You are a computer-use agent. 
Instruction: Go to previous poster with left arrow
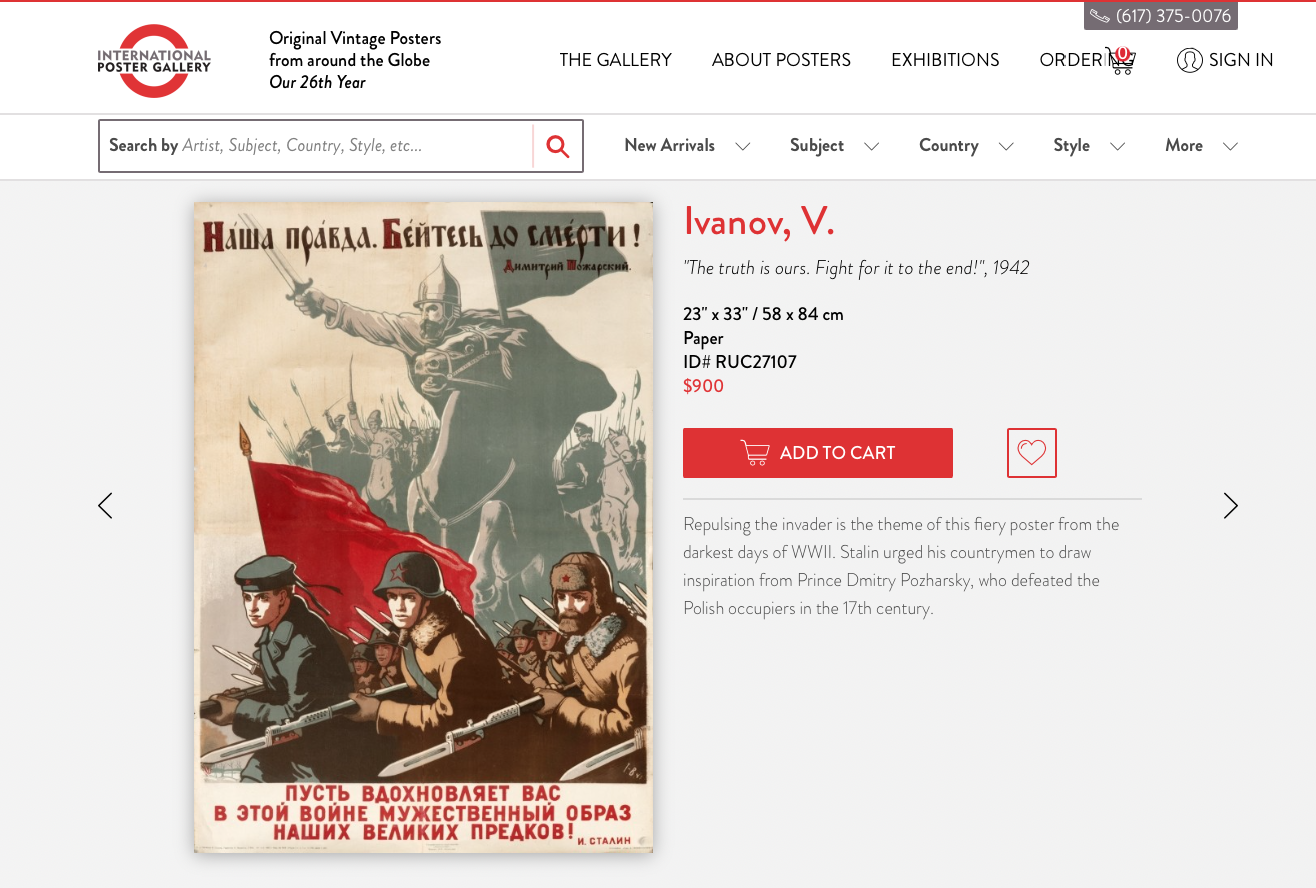click(105, 506)
